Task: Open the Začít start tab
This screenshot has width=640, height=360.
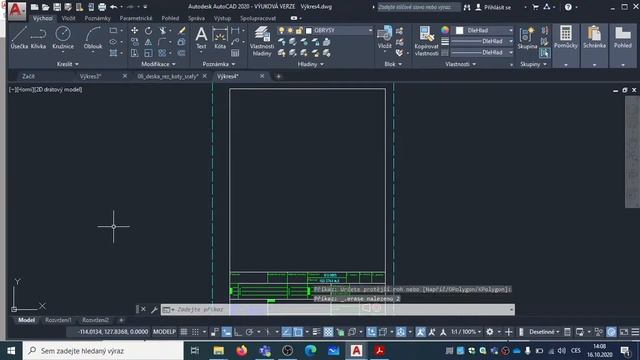Action: 29,76
